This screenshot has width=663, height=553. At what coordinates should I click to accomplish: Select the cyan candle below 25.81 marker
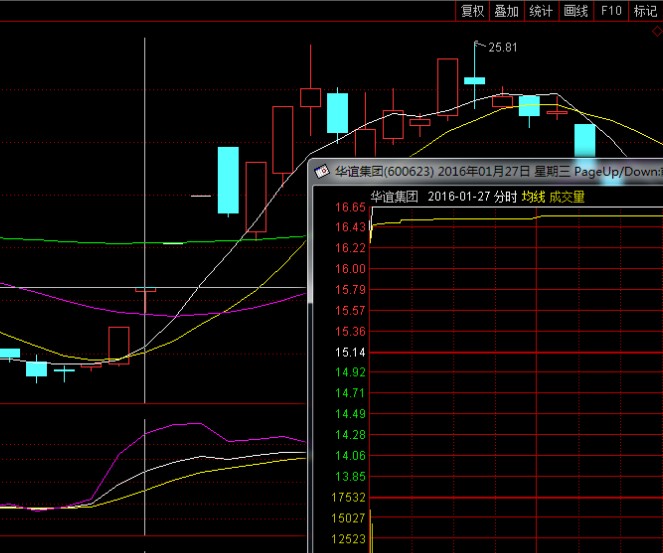pyautogui.click(x=474, y=79)
